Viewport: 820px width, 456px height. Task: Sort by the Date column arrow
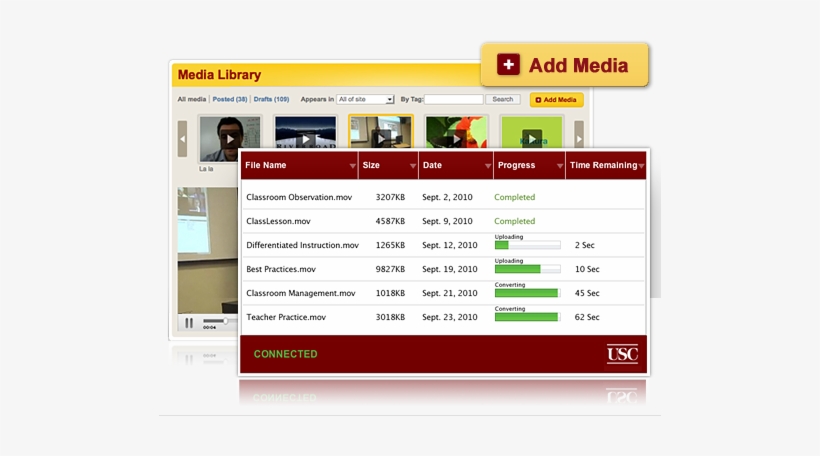487,166
